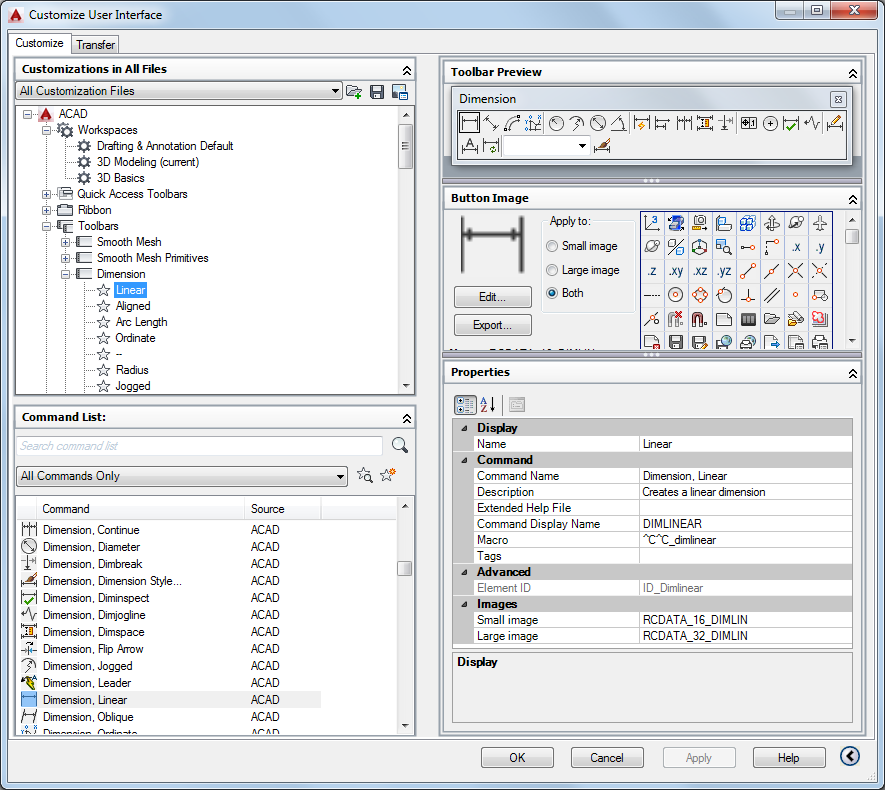Click the Center Mark icon in Toolbar Preview
Image resolution: width=885 pixels, height=790 pixels.
770,122
